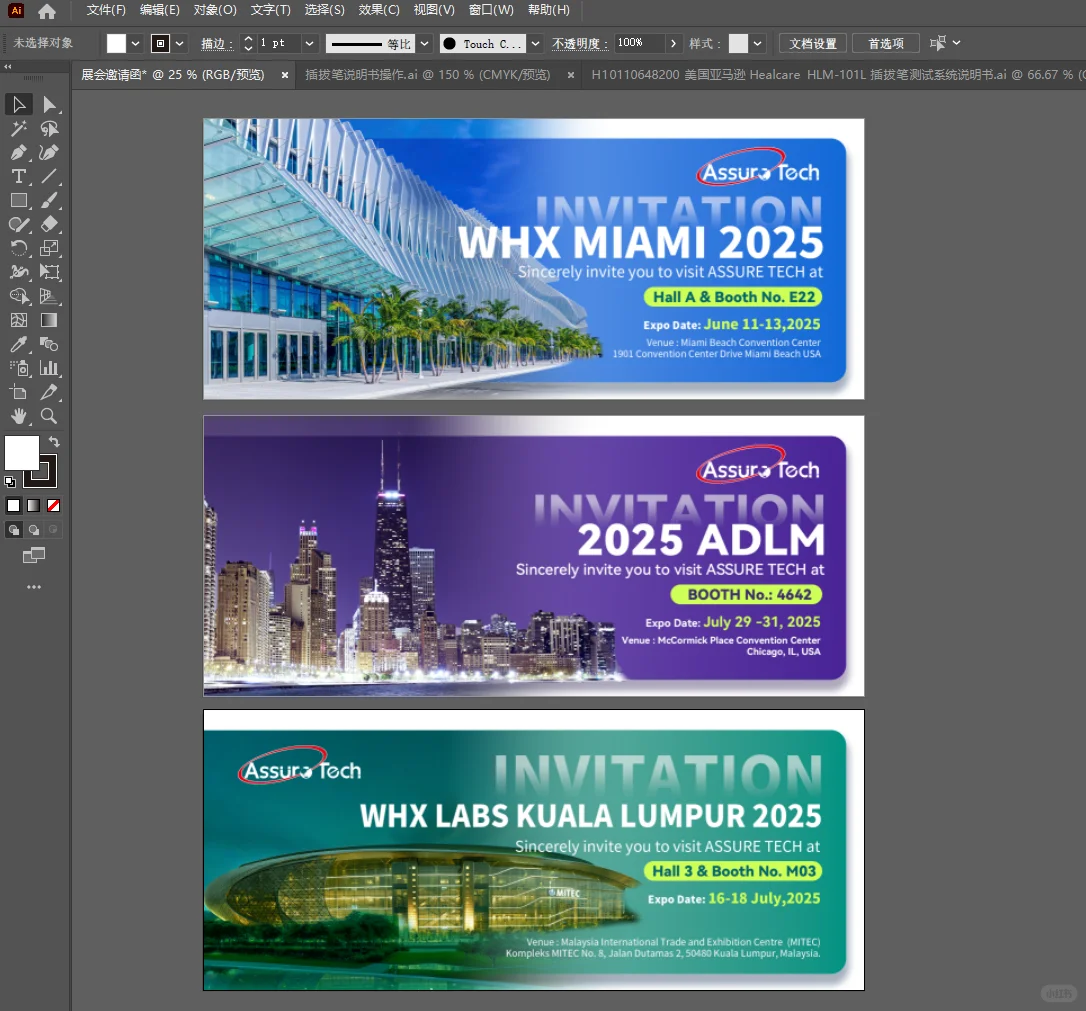This screenshot has width=1086, height=1011.
Task: Click the 描边 stroke label link
Action: [x=217, y=44]
